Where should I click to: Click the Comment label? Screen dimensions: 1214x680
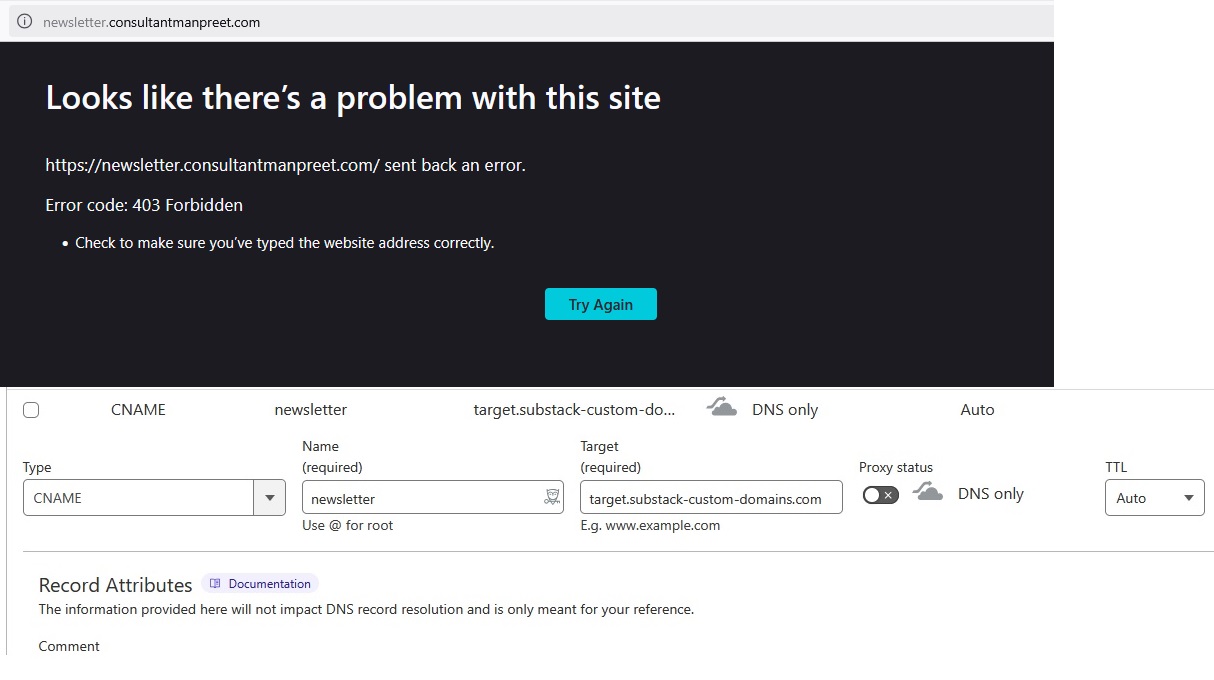coord(69,646)
